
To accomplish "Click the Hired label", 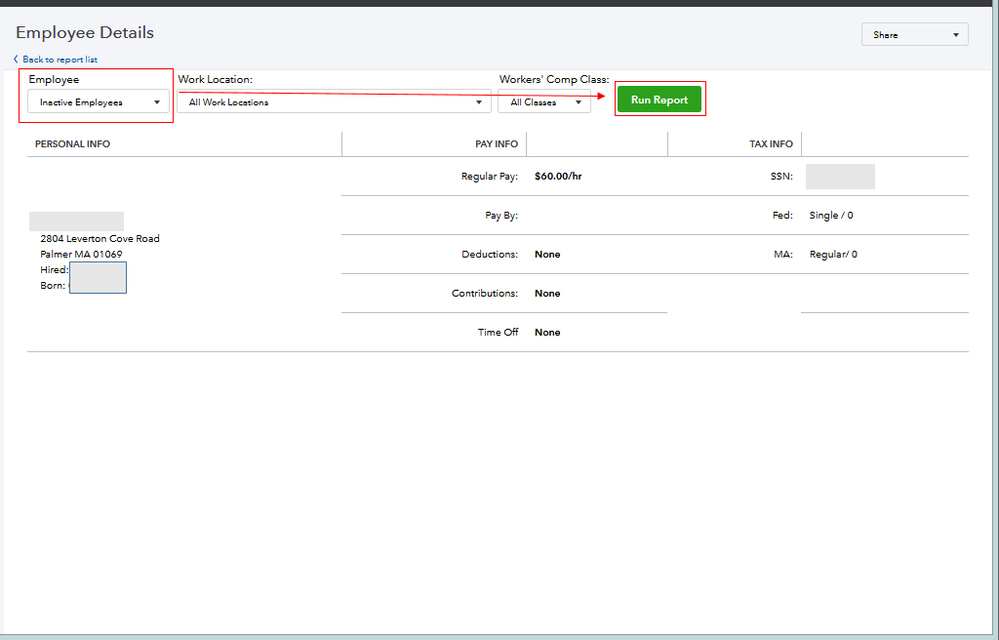I will (54, 269).
